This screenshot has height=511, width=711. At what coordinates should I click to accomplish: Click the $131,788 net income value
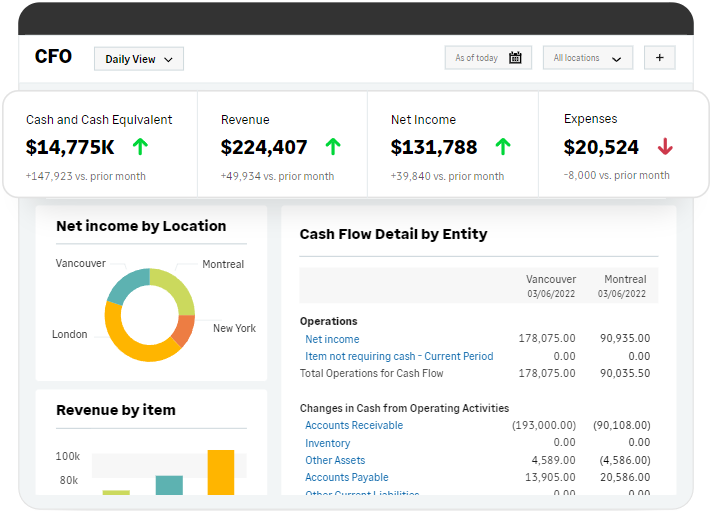click(x=434, y=147)
